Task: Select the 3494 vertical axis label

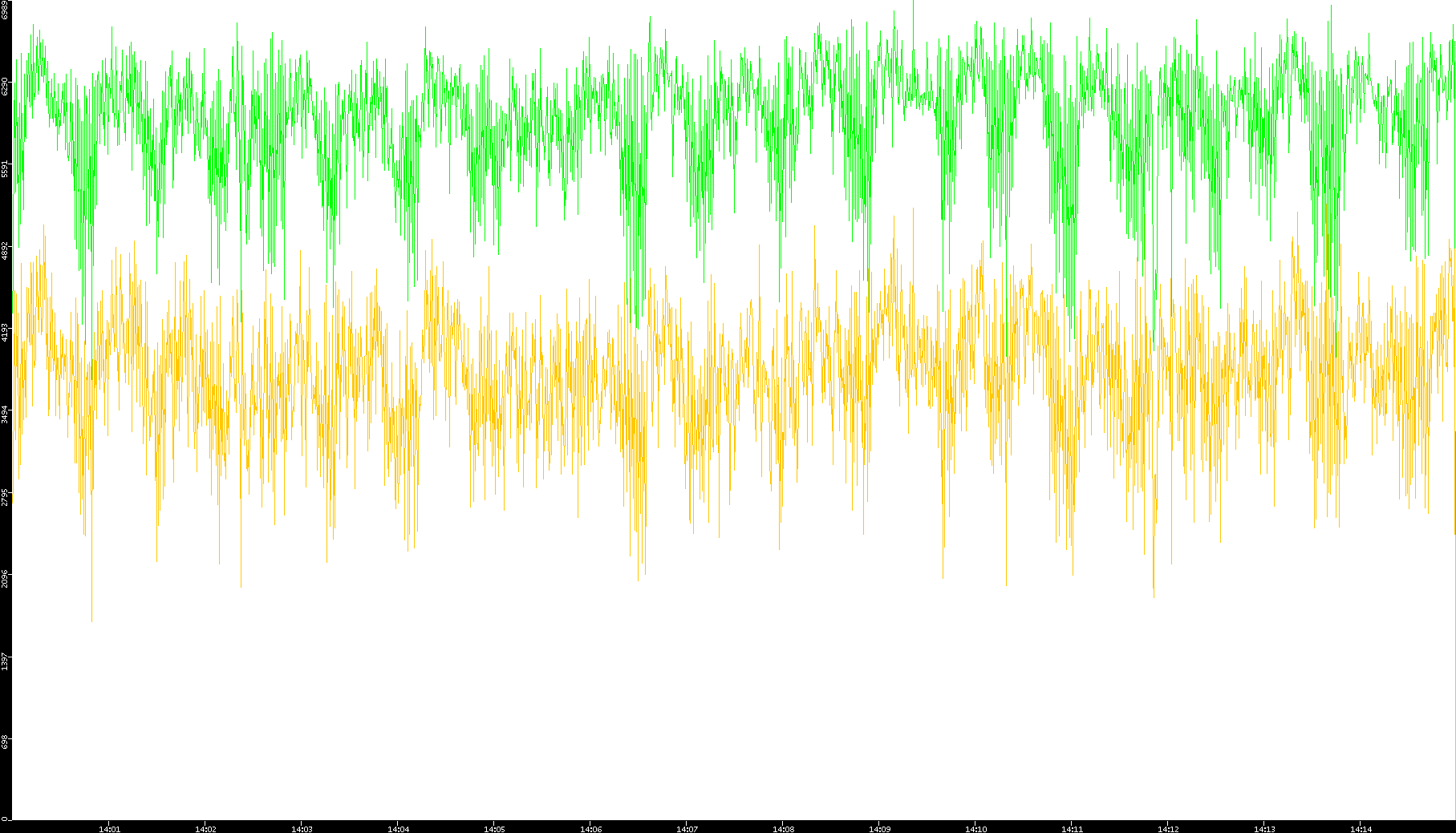Action: click(x=6, y=414)
